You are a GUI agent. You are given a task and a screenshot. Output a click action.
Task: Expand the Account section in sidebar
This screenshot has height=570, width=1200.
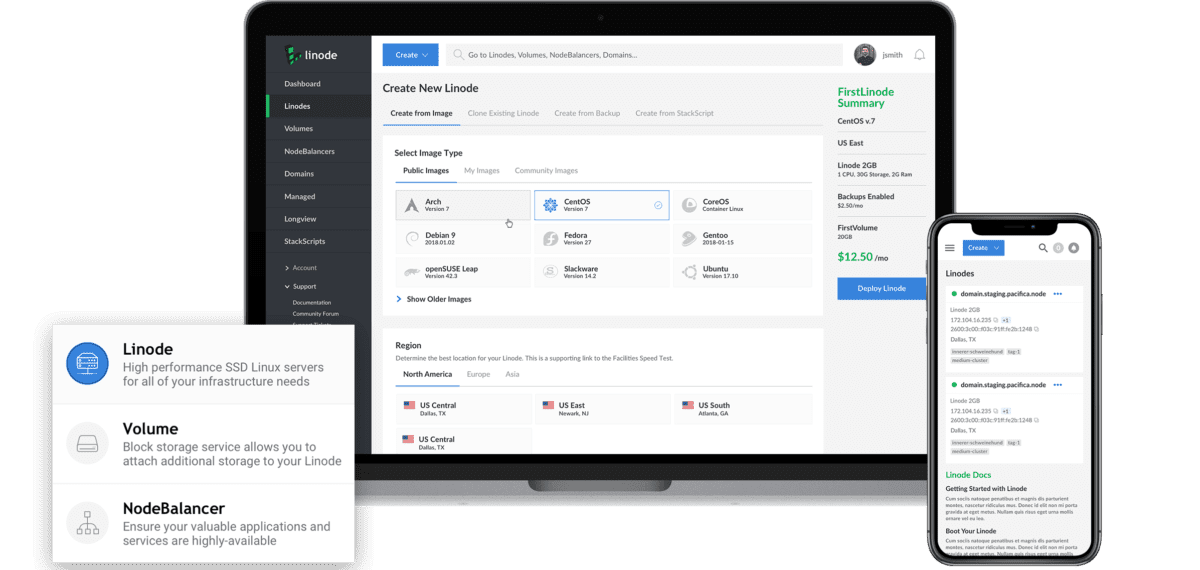(x=304, y=268)
